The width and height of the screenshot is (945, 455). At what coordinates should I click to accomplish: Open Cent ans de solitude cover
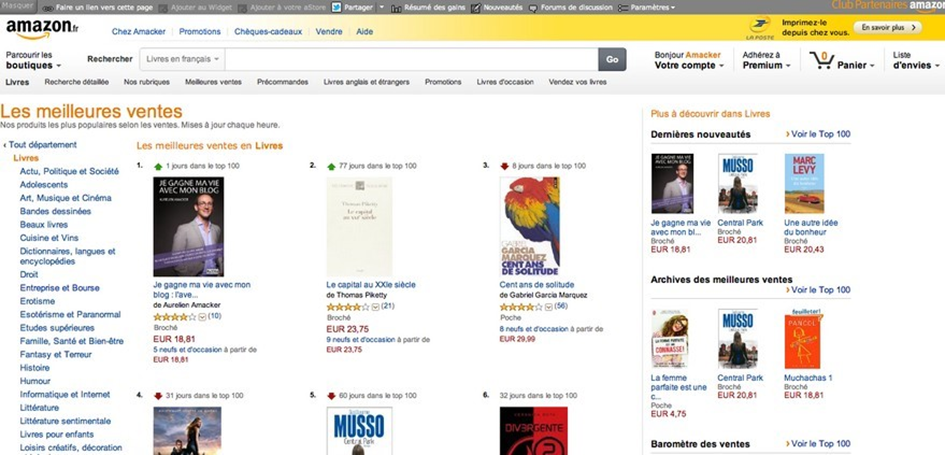coord(530,226)
